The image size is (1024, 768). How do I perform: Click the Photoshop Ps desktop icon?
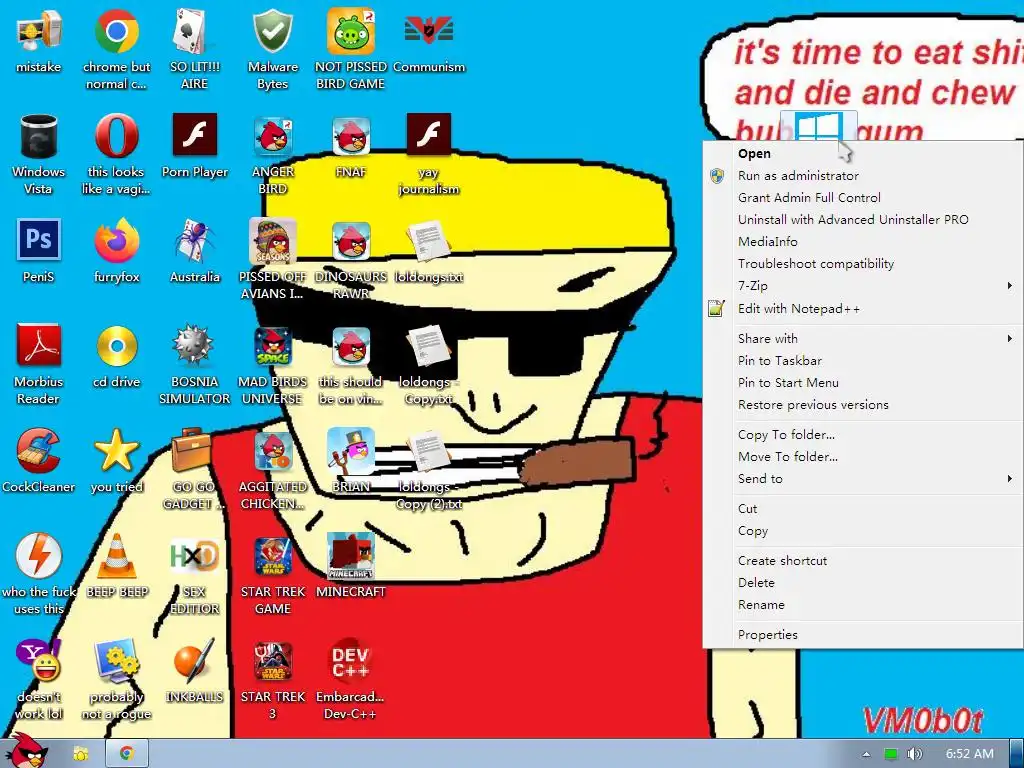[39, 240]
